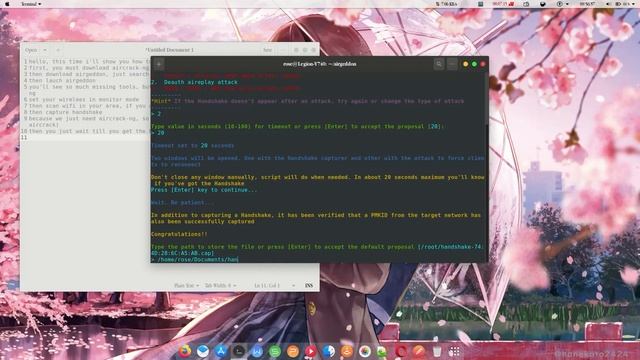Open the blue App Store icon in dock
The width and height of the screenshot is (640, 360).
click(221, 351)
